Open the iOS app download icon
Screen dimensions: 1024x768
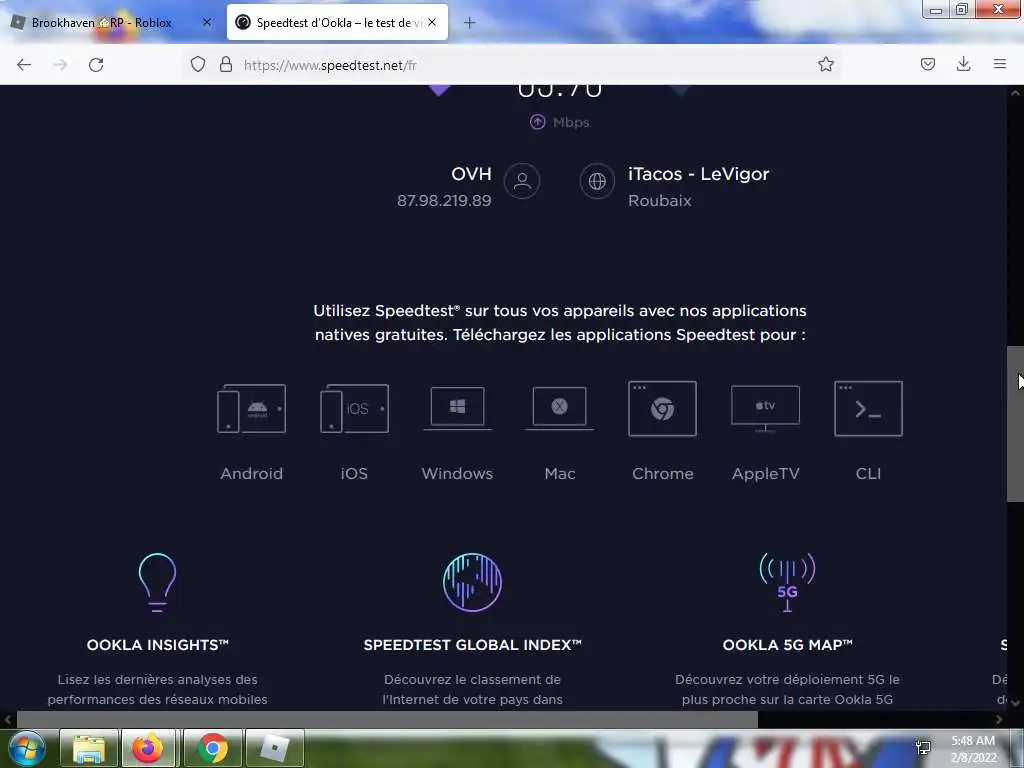[354, 409]
